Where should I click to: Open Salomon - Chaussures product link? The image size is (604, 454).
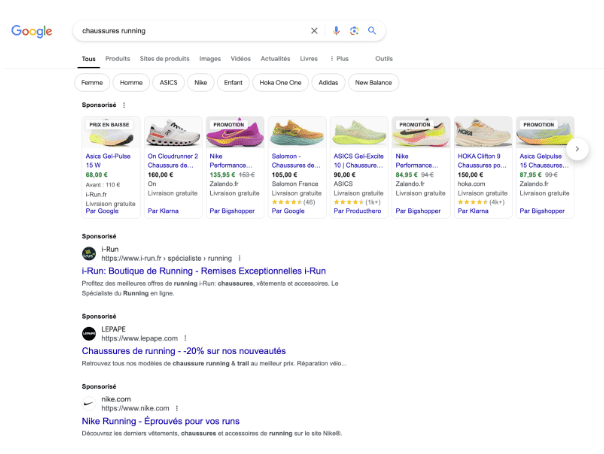click(296, 161)
